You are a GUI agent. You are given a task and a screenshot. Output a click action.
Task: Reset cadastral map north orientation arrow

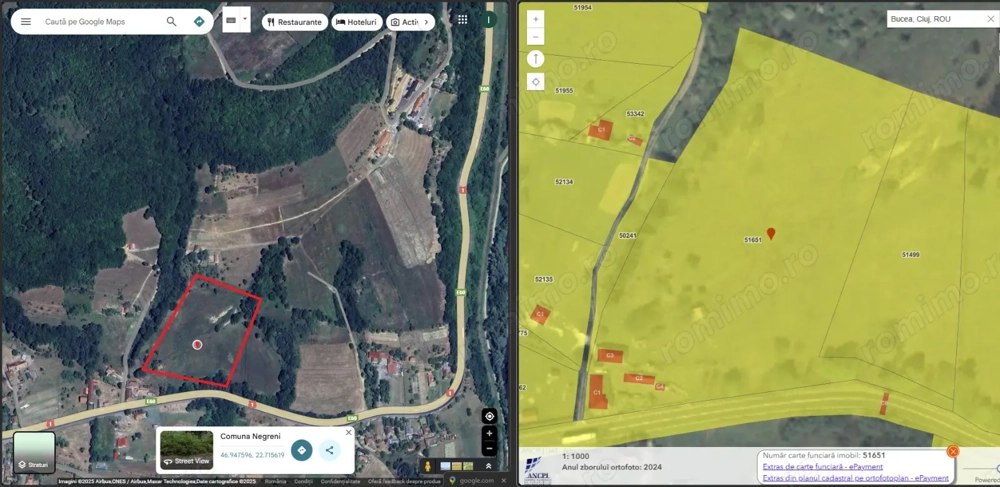pos(536,59)
